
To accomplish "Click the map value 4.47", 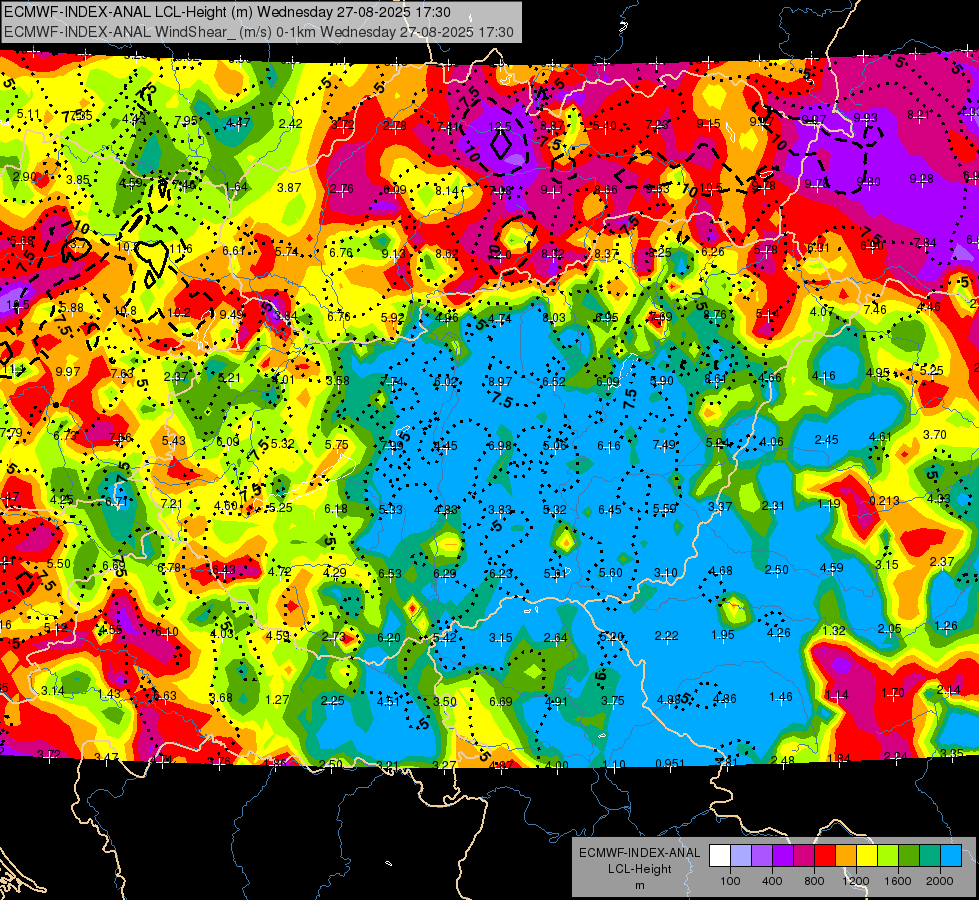I will 238,122.
